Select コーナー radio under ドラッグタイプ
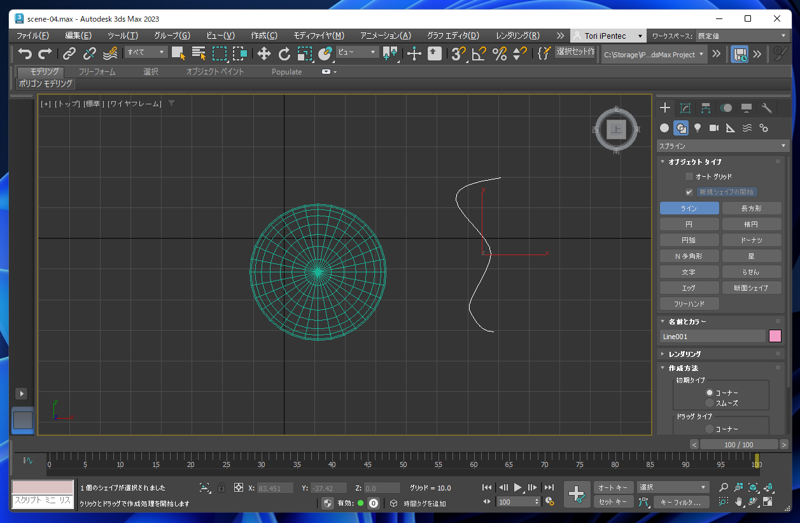 pos(709,429)
